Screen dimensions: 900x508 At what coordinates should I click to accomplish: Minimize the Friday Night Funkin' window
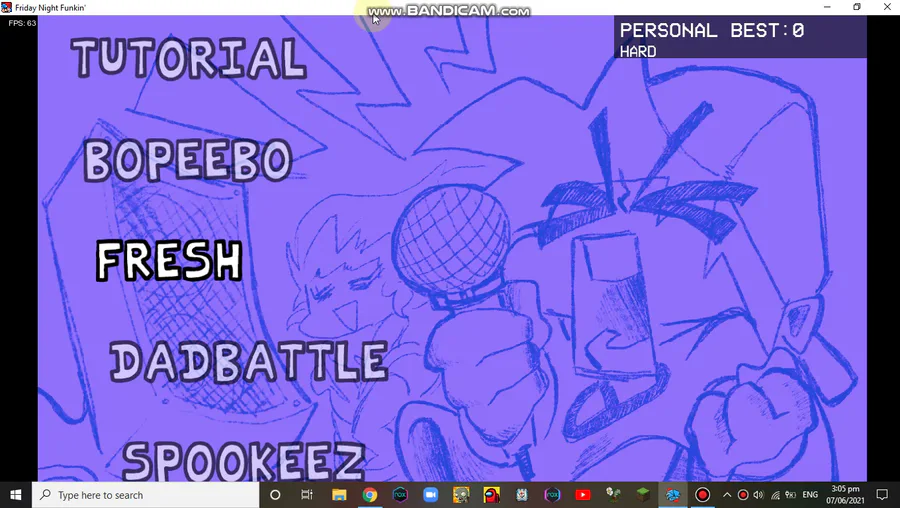click(827, 7)
